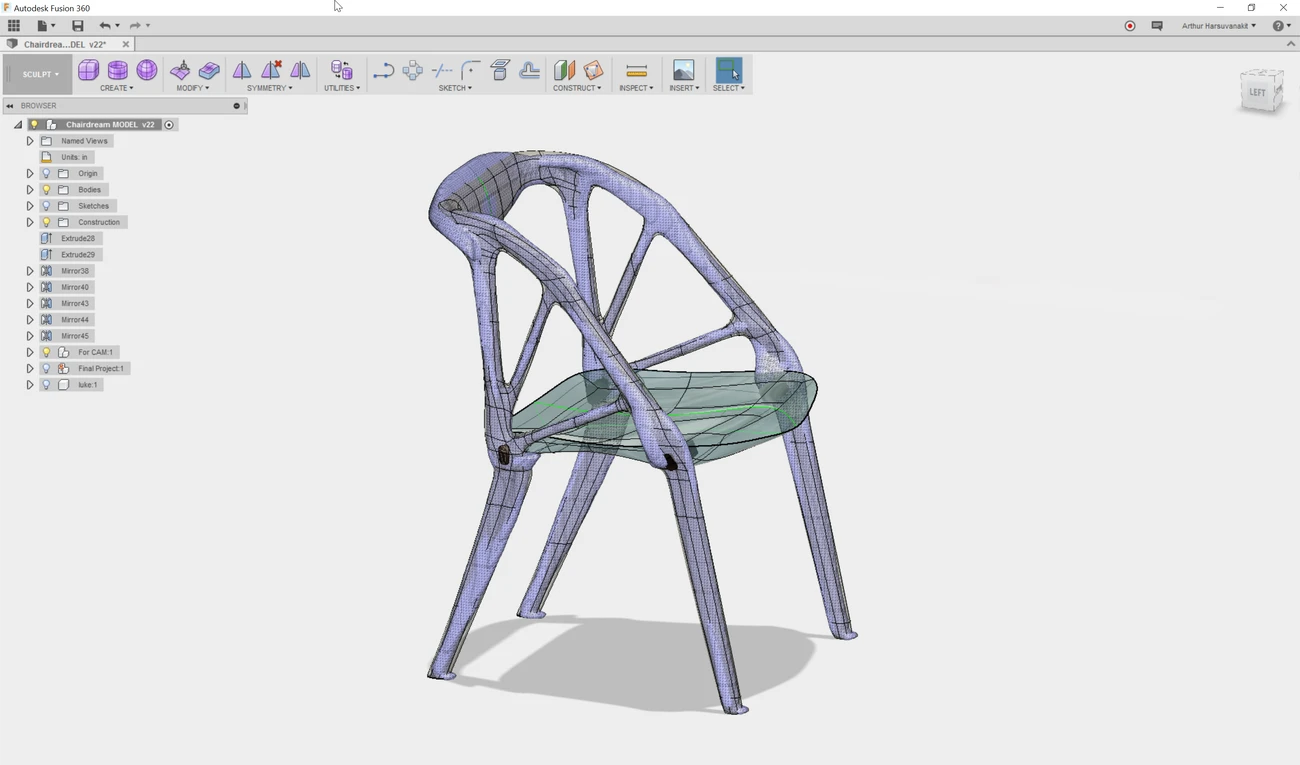The height and width of the screenshot is (765, 1300).
Task: Choose the Sphere create icon
Action: pyautogui.click(x=147, y=70)
